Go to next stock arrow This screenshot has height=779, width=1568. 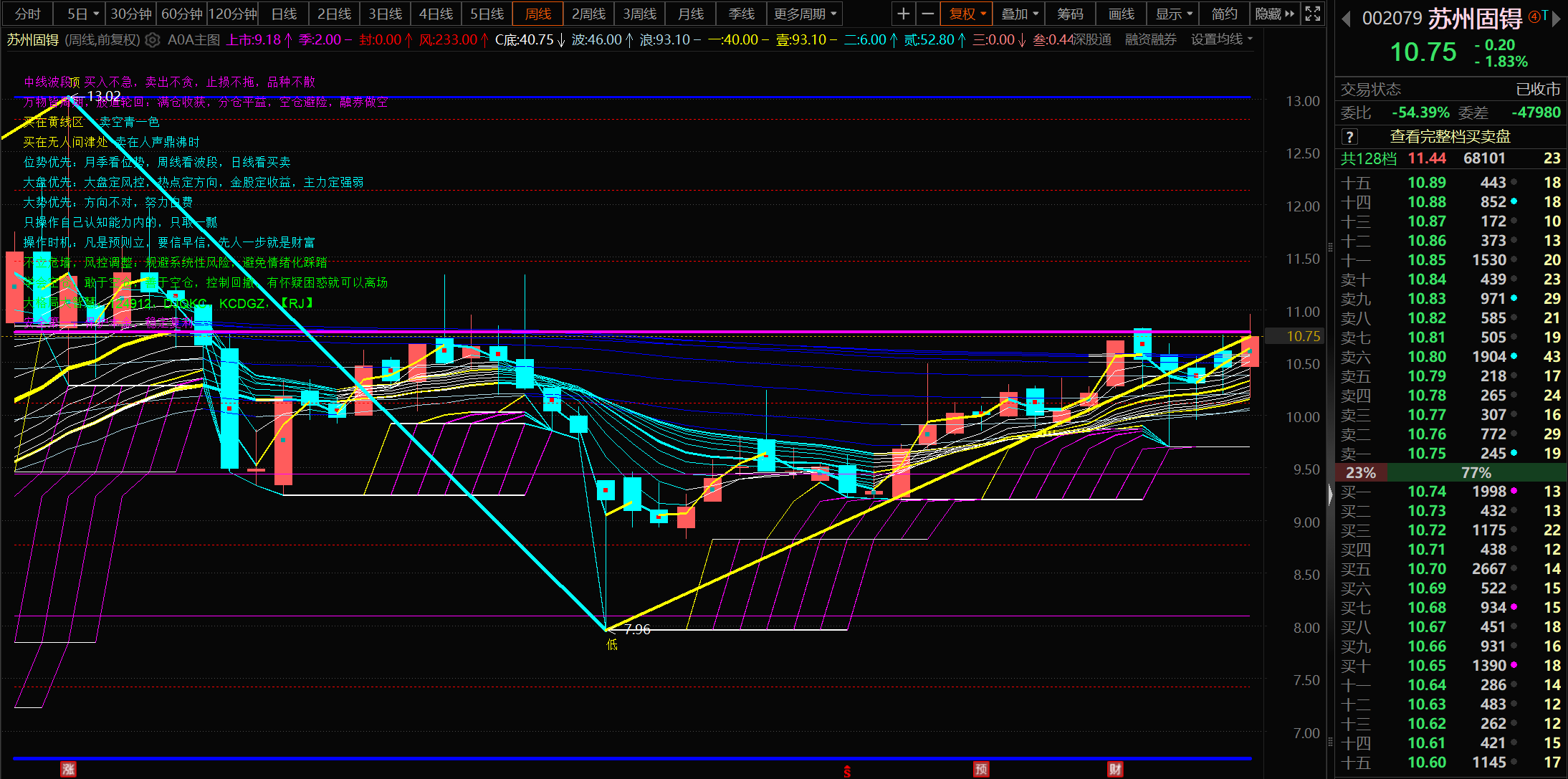(x=1557, y=19)
